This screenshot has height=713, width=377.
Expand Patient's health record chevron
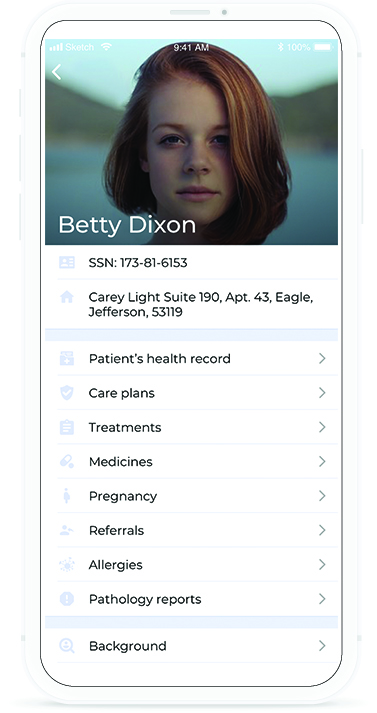click(322, 358)
